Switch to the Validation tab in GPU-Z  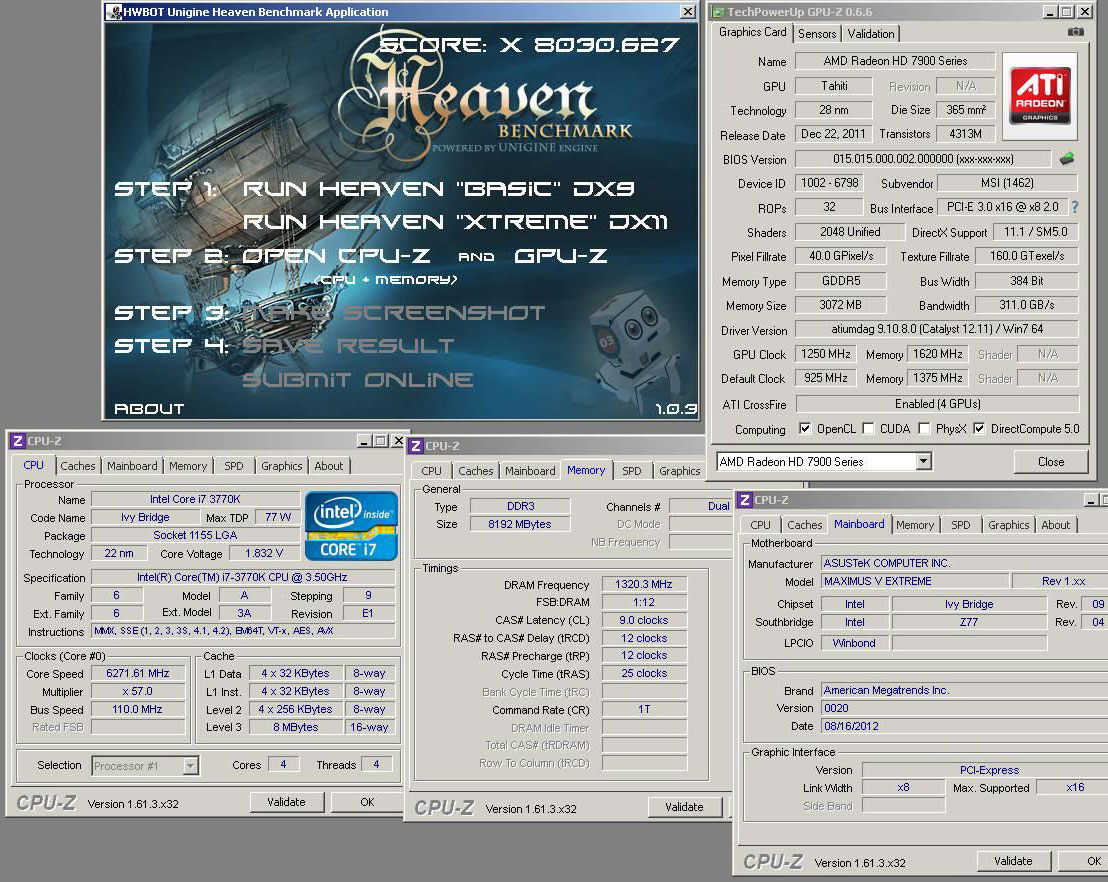871,33
